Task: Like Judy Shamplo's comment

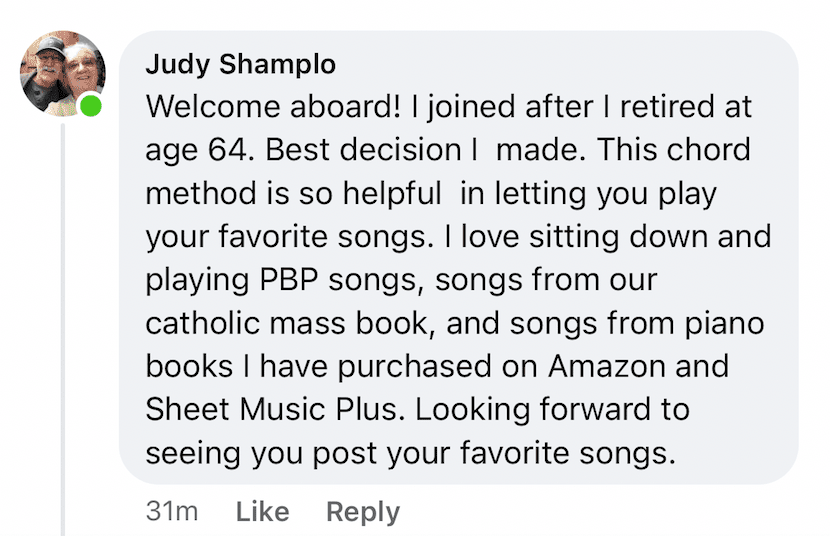Action: point(263,512)
